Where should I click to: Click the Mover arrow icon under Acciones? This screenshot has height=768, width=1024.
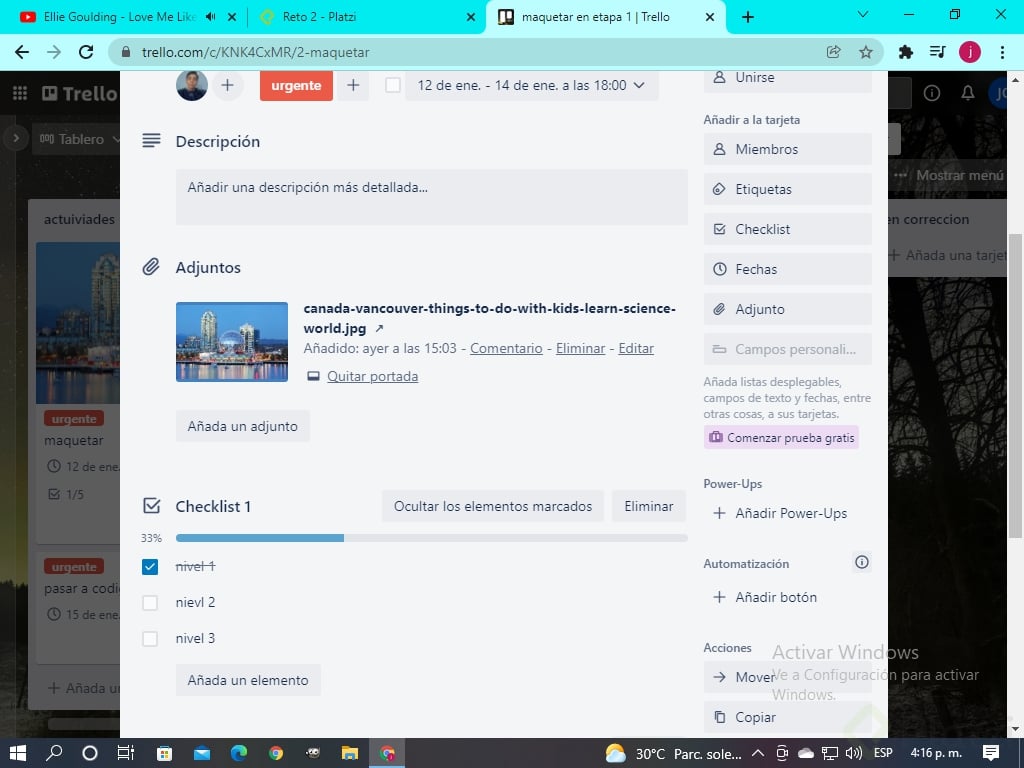718,677
